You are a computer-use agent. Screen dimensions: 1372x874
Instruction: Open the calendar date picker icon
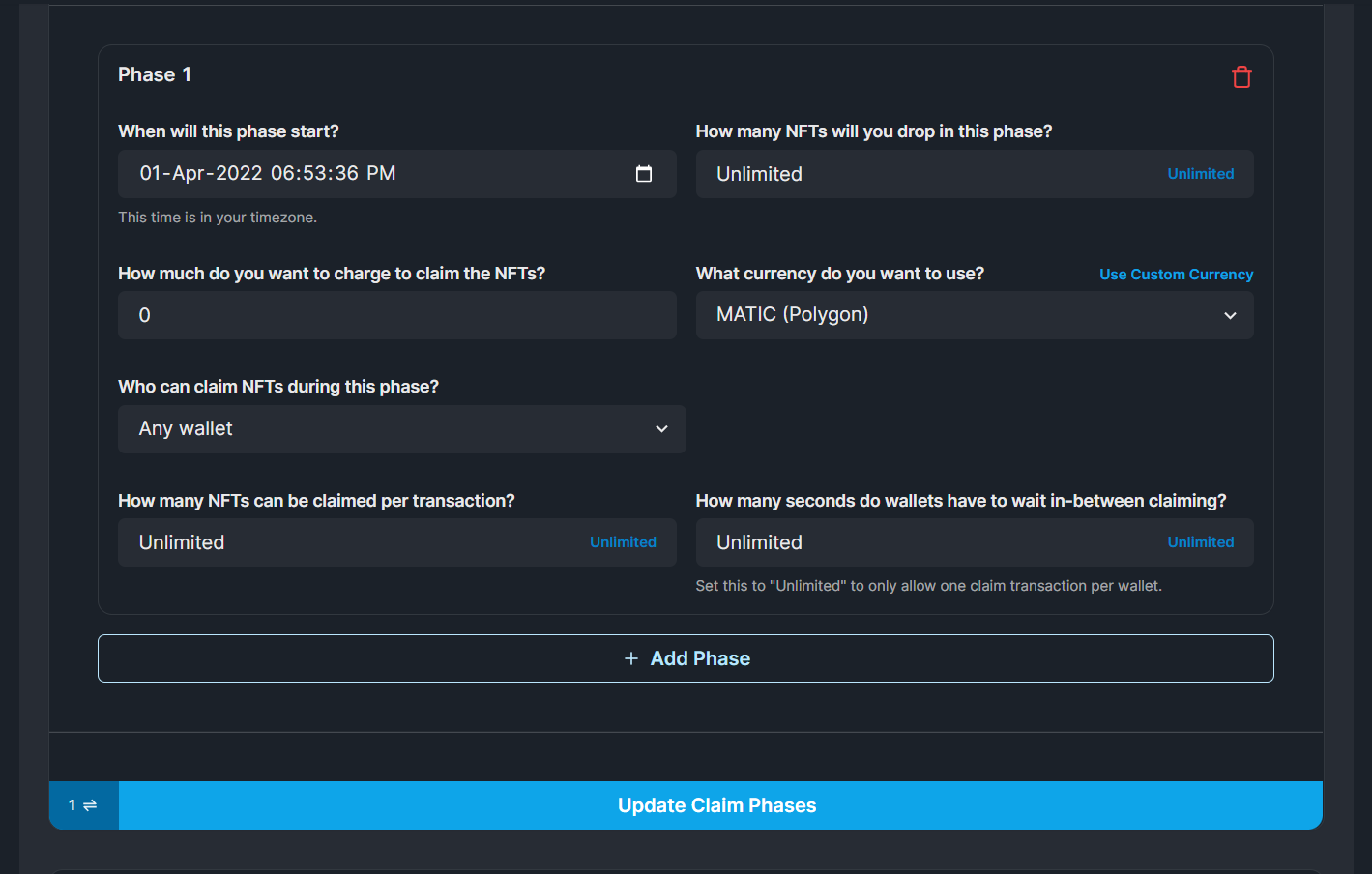point(644,174)
